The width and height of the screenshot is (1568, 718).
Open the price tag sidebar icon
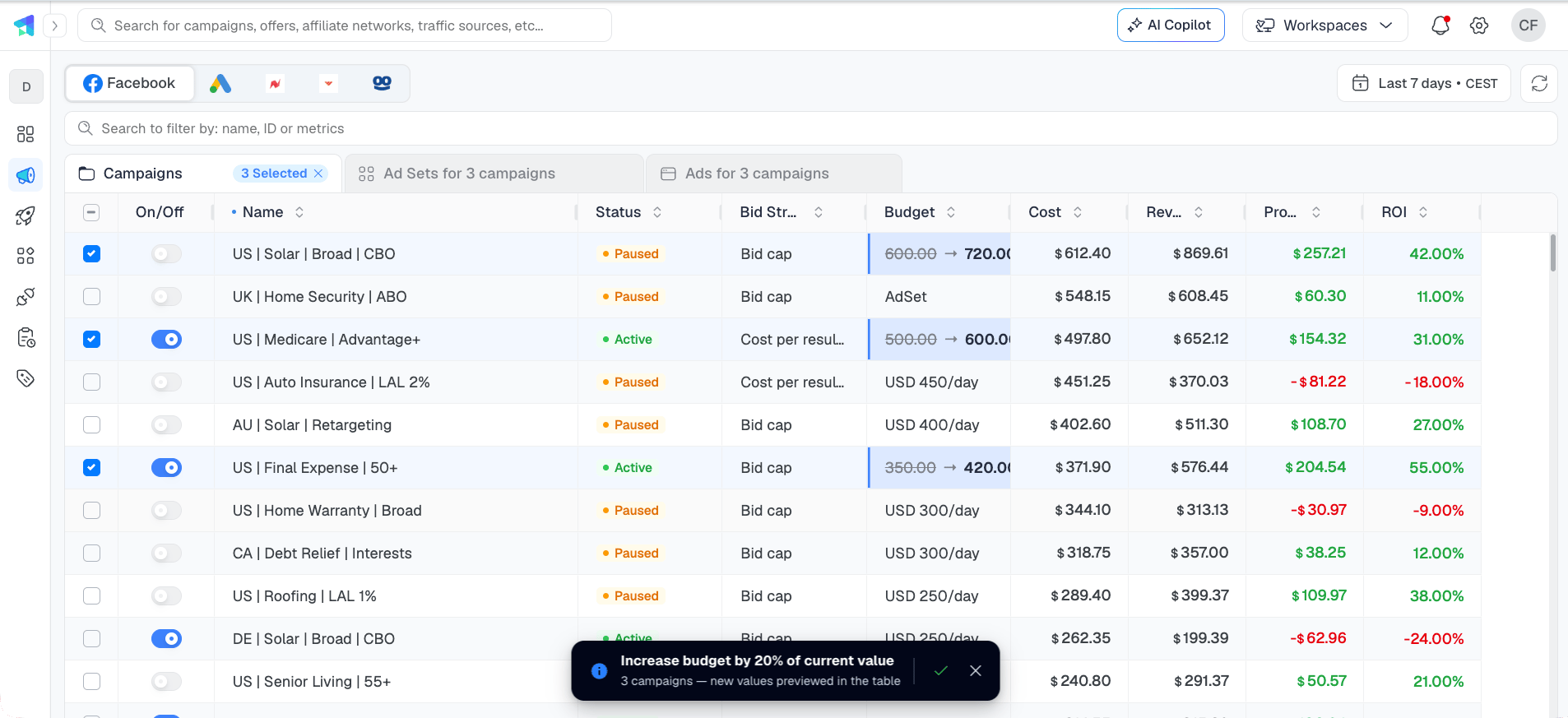pyautogui.click(x=26, y=378)
